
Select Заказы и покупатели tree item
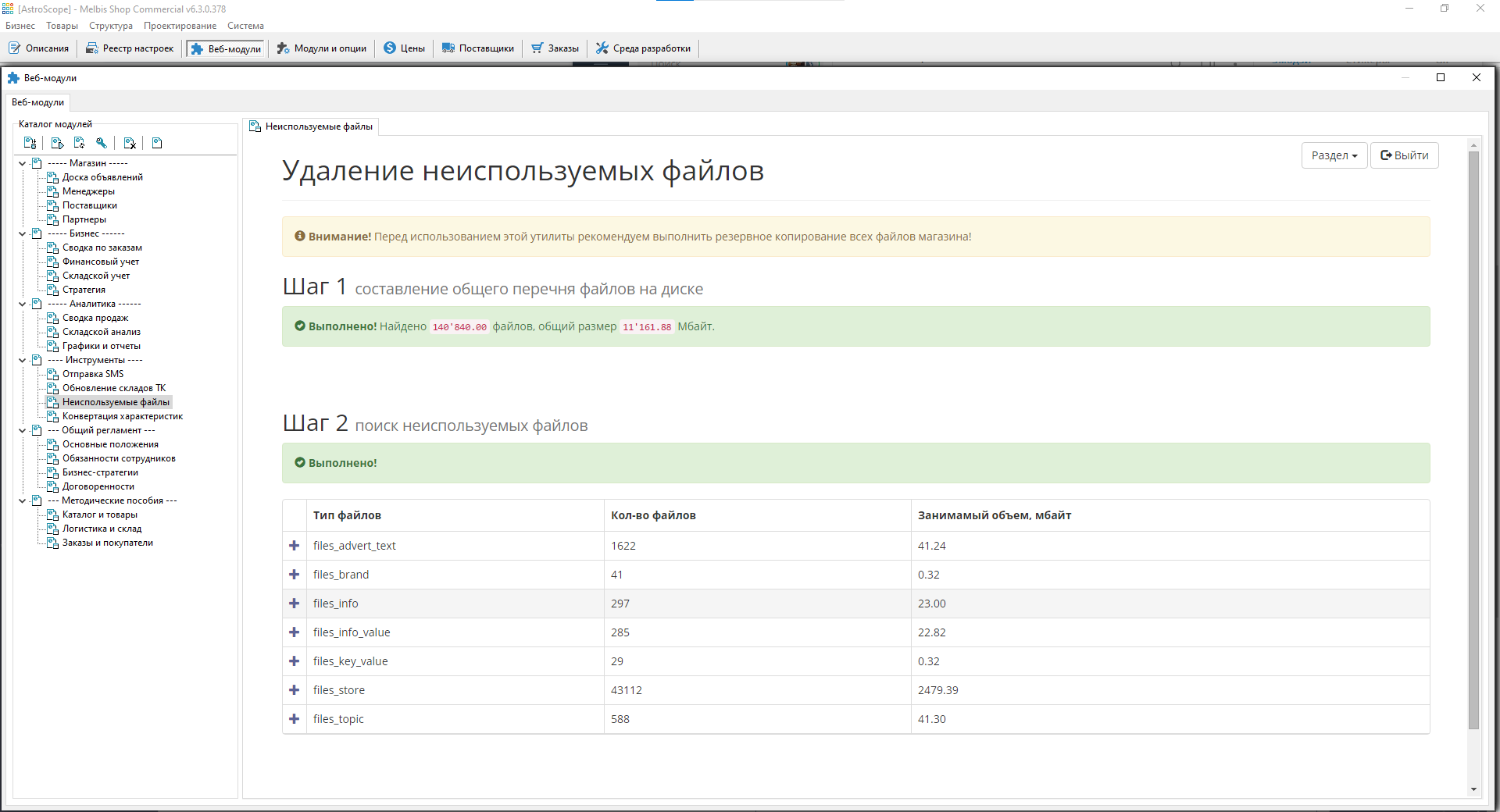click(x=108, y=543)
